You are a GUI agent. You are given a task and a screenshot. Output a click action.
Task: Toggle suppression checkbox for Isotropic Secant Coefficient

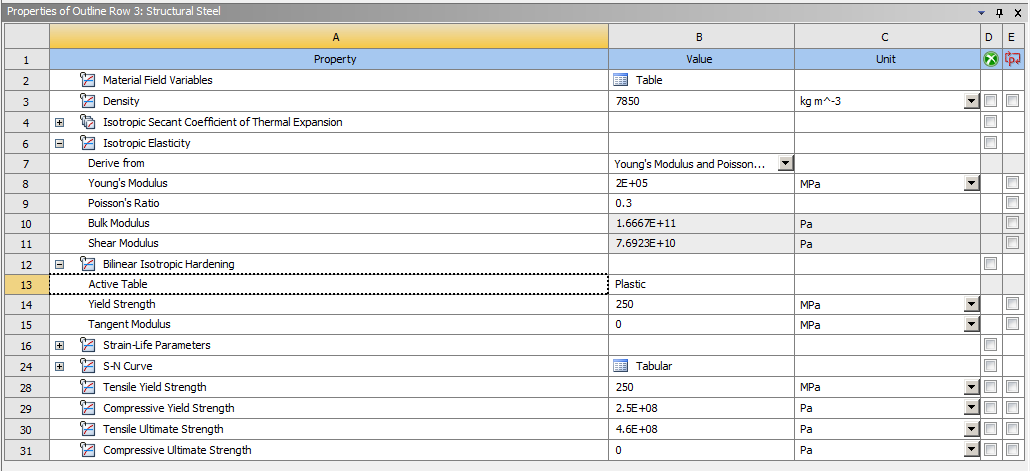click(991, 122)
